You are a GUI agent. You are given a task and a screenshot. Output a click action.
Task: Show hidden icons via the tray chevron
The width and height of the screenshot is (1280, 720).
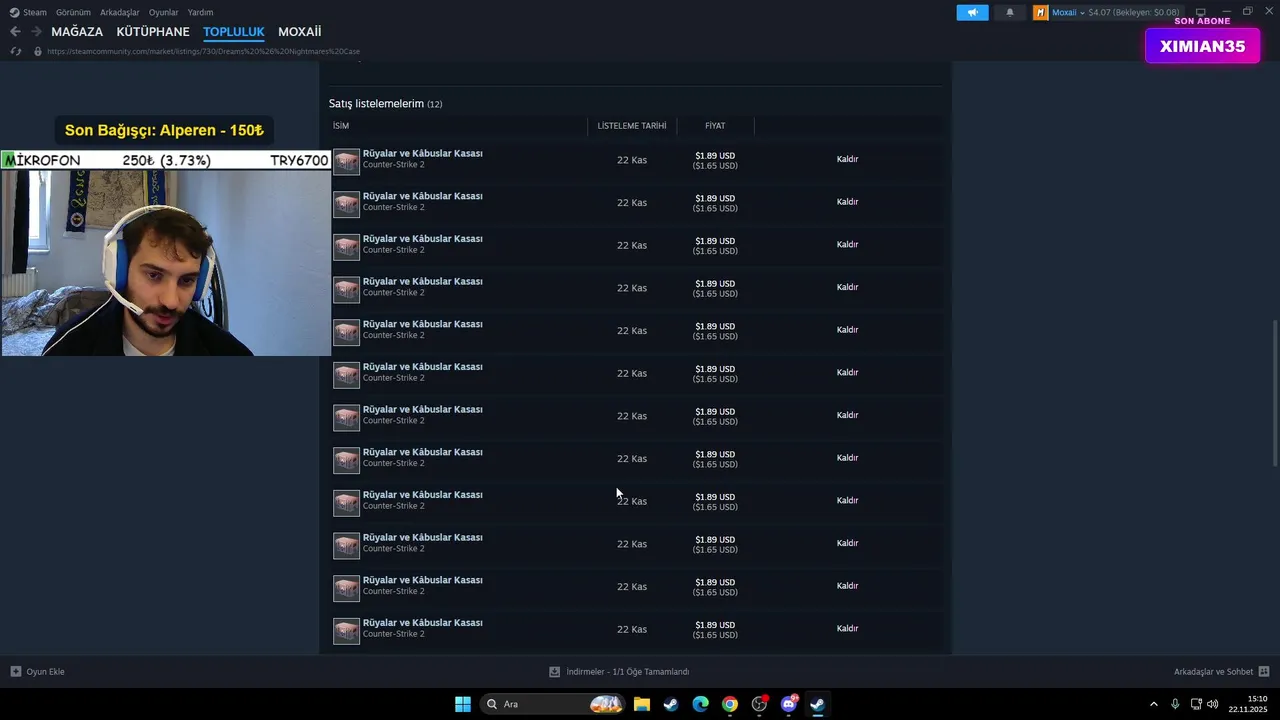coord(1153,704)
